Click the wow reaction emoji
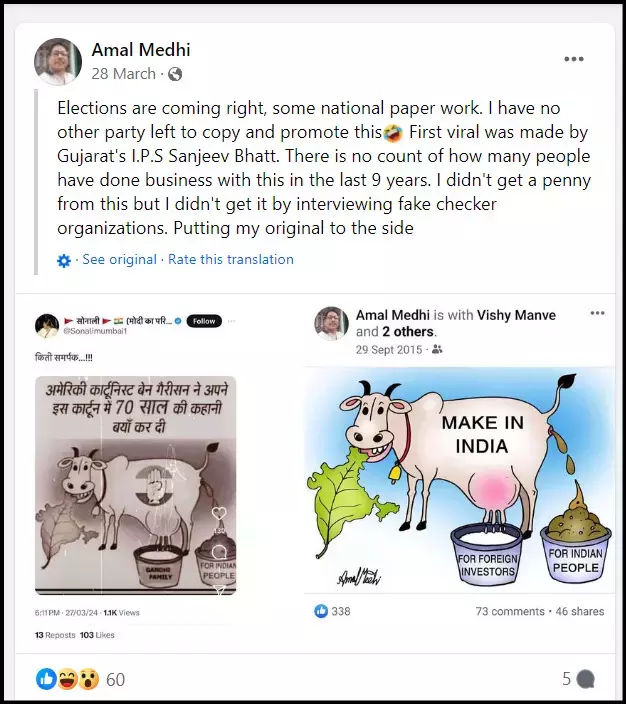 88,679
